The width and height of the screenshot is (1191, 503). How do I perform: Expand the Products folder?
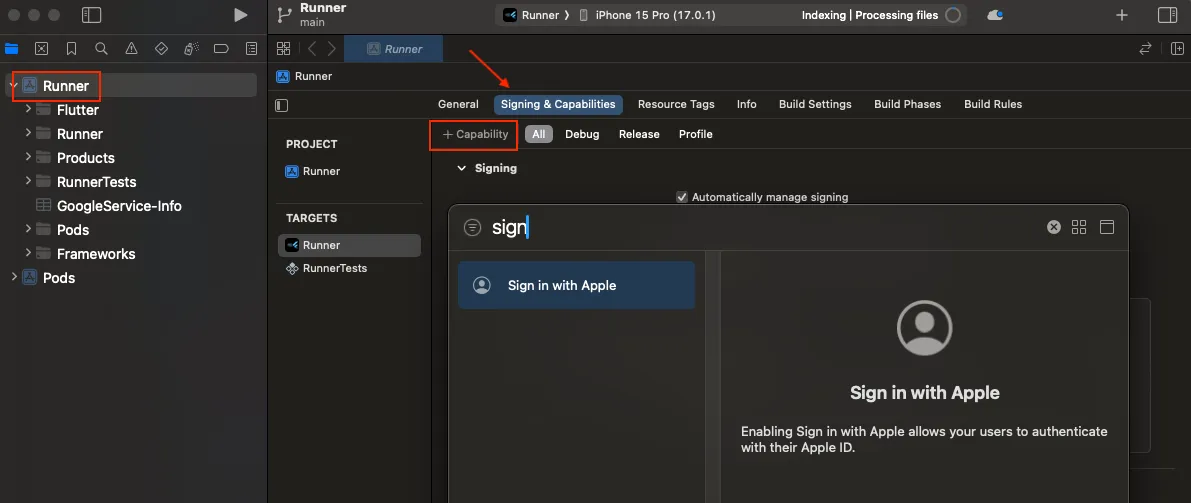point(28,157)
